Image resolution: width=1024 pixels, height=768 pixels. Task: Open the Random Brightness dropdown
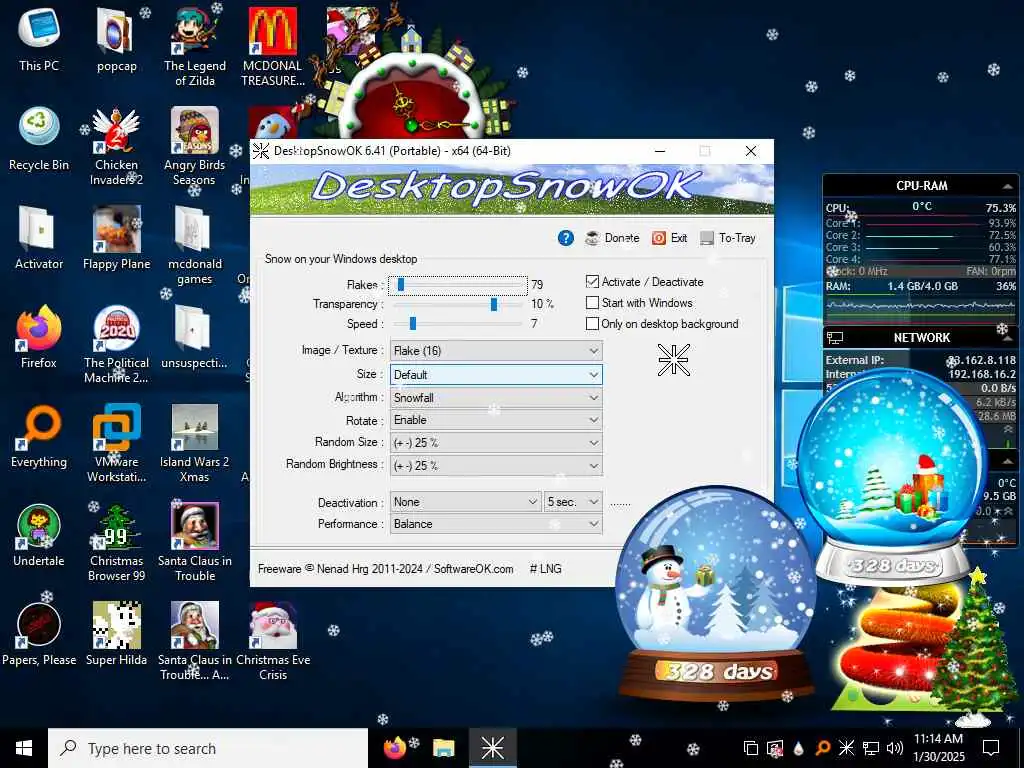tap(496, 466)
